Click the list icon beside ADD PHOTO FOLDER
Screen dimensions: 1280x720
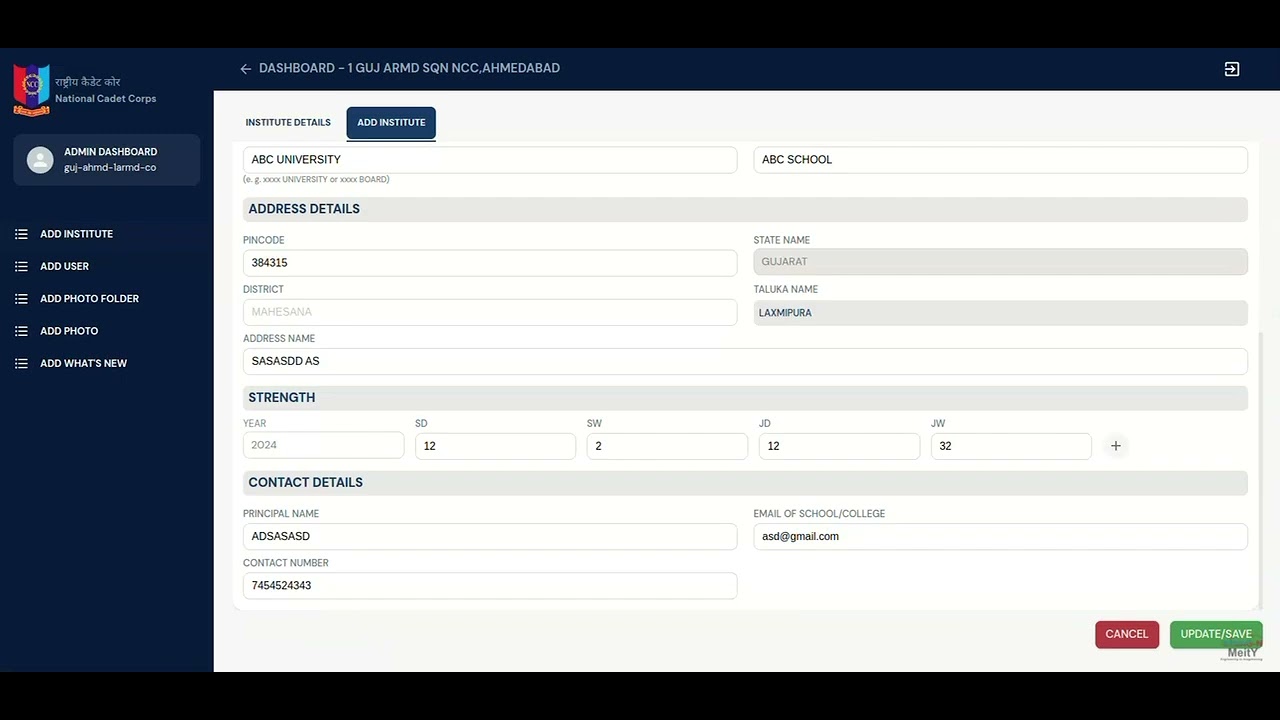(x=21, y=299)
